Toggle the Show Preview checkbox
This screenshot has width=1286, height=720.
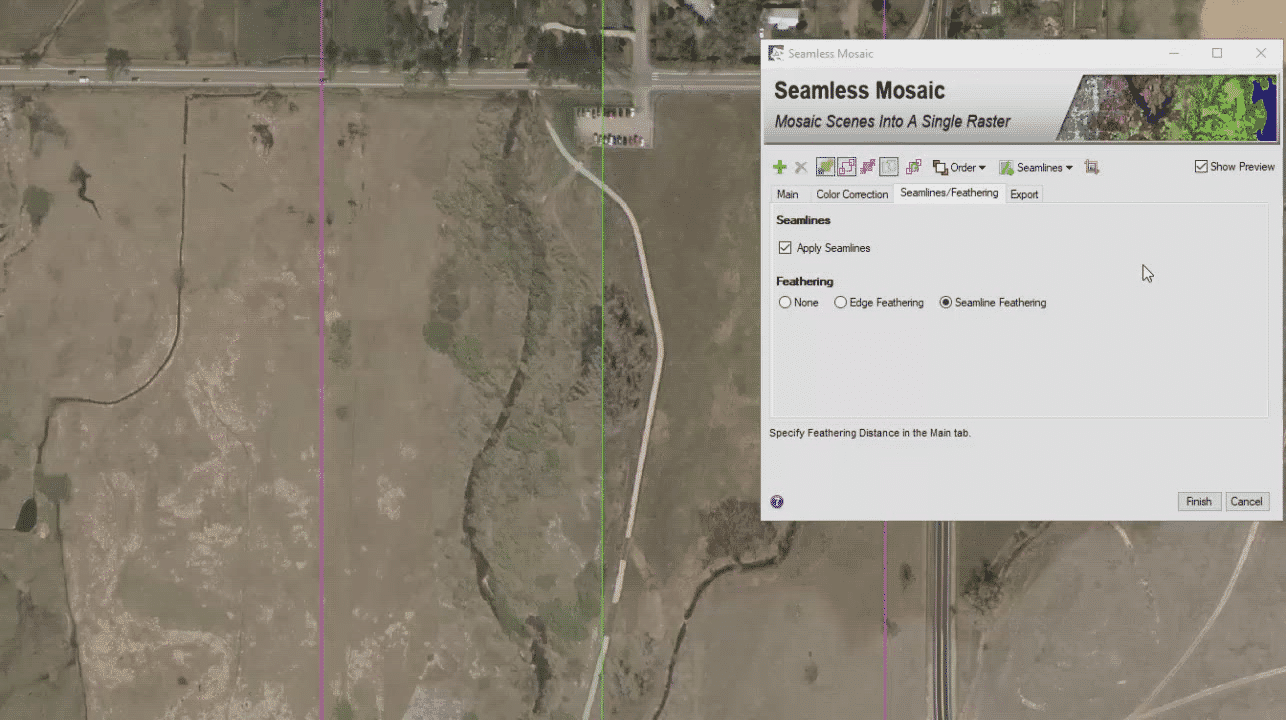1201,167
